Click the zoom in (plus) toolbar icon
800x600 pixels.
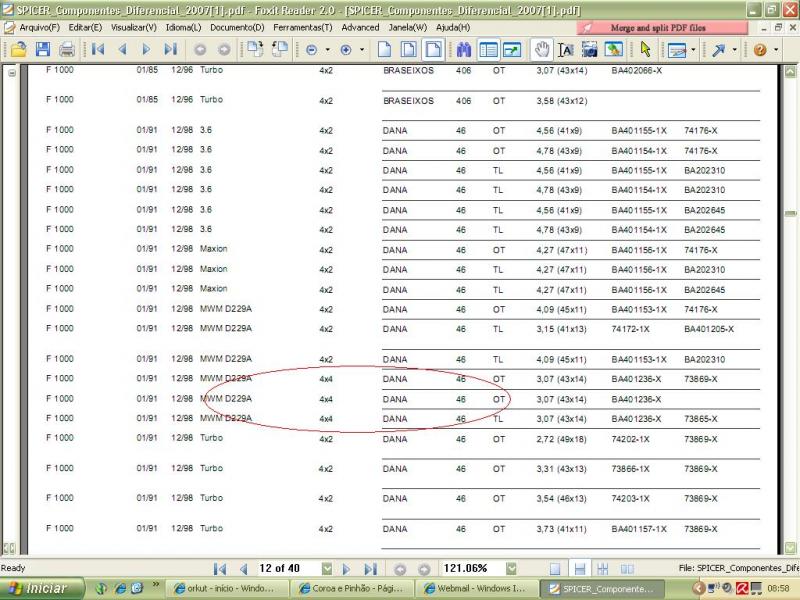(x=346, y=50)
